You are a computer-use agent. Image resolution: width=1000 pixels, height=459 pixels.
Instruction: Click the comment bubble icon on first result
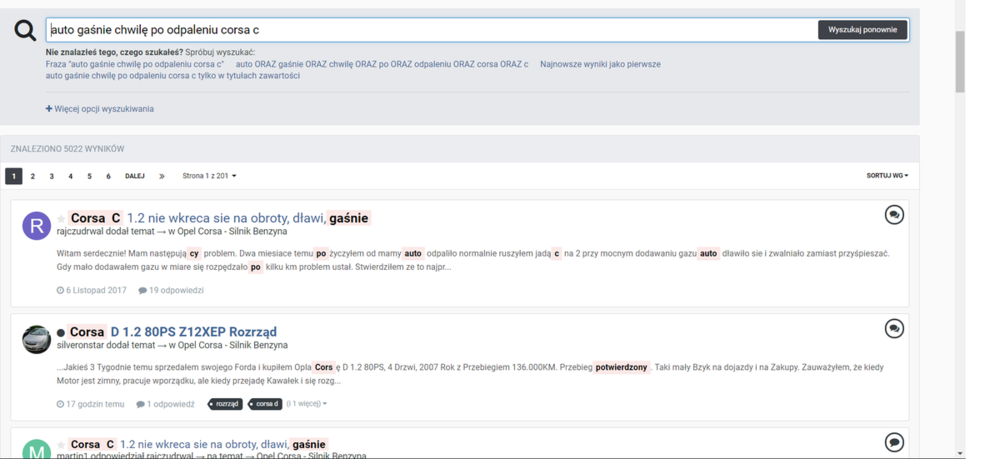[894, 215]
